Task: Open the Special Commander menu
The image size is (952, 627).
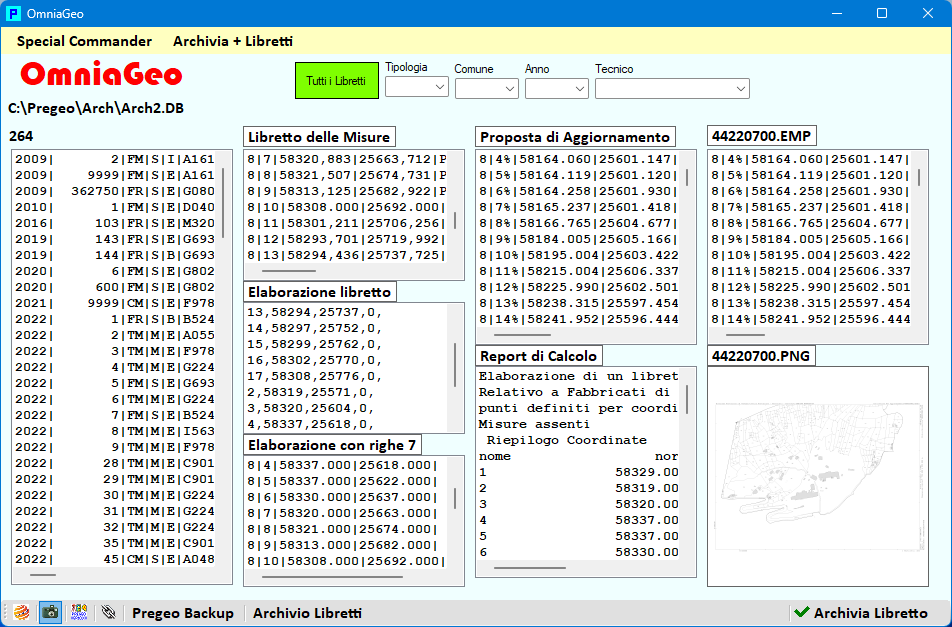Action: pyautogui.click(x=84, y=41)
